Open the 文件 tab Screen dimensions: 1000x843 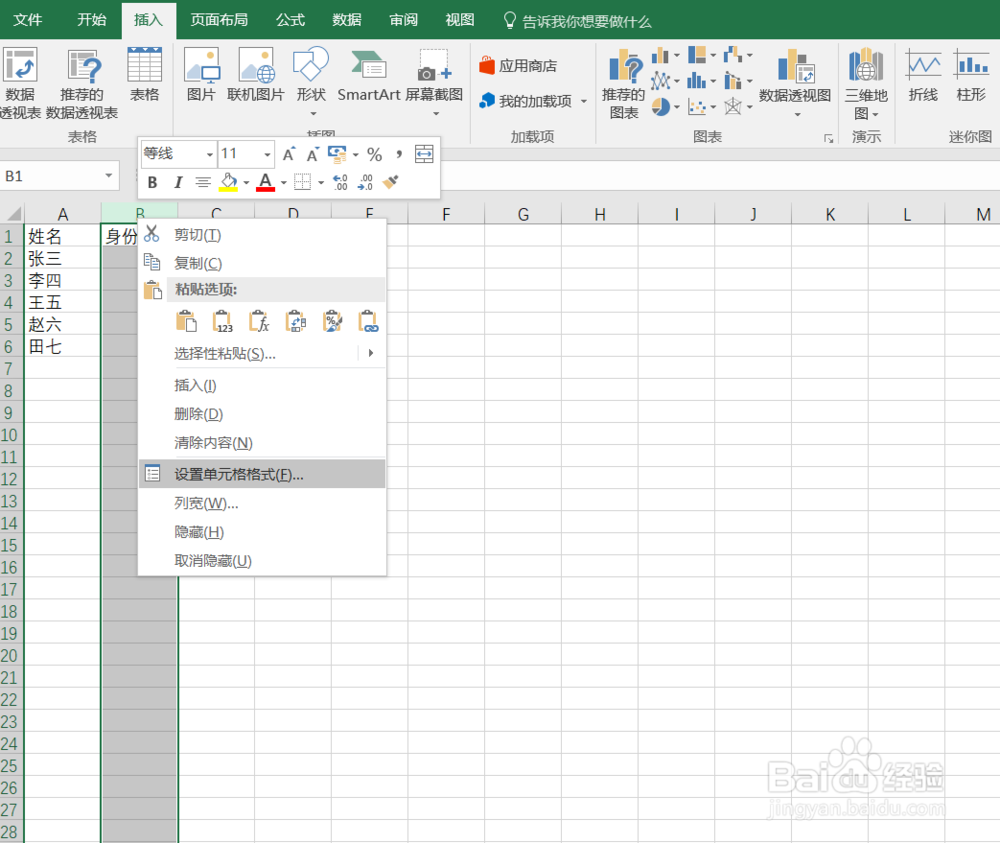point(27,20)
